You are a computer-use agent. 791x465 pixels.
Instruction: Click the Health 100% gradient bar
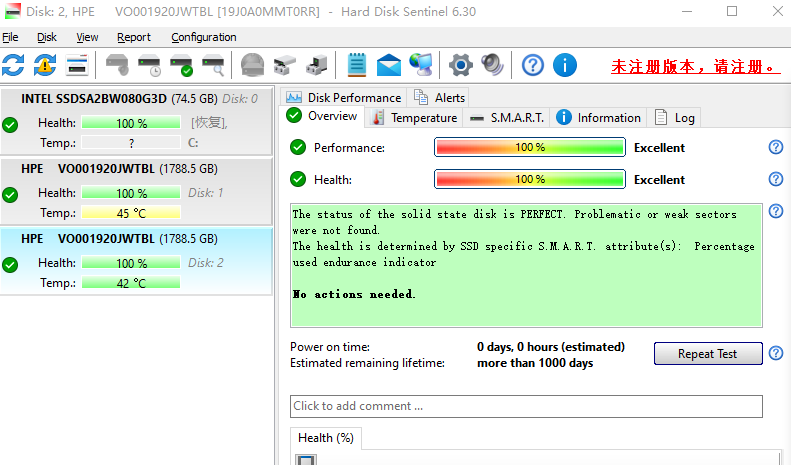coord(529,180)
